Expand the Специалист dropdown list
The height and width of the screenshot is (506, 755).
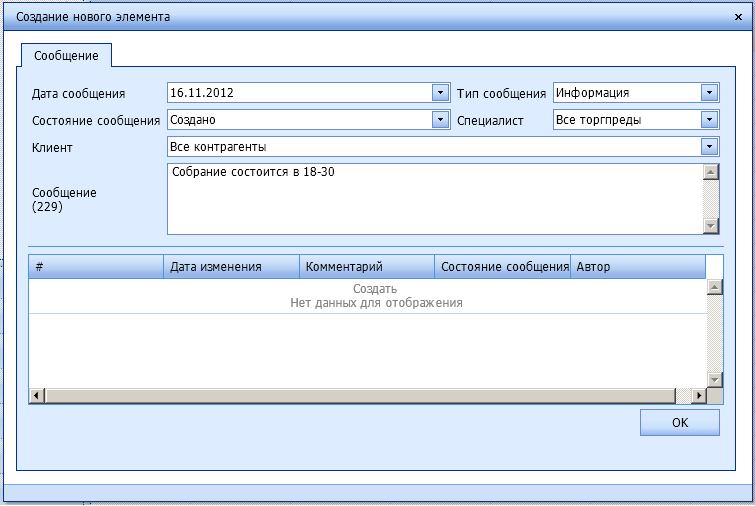click(x=709, y=120)
